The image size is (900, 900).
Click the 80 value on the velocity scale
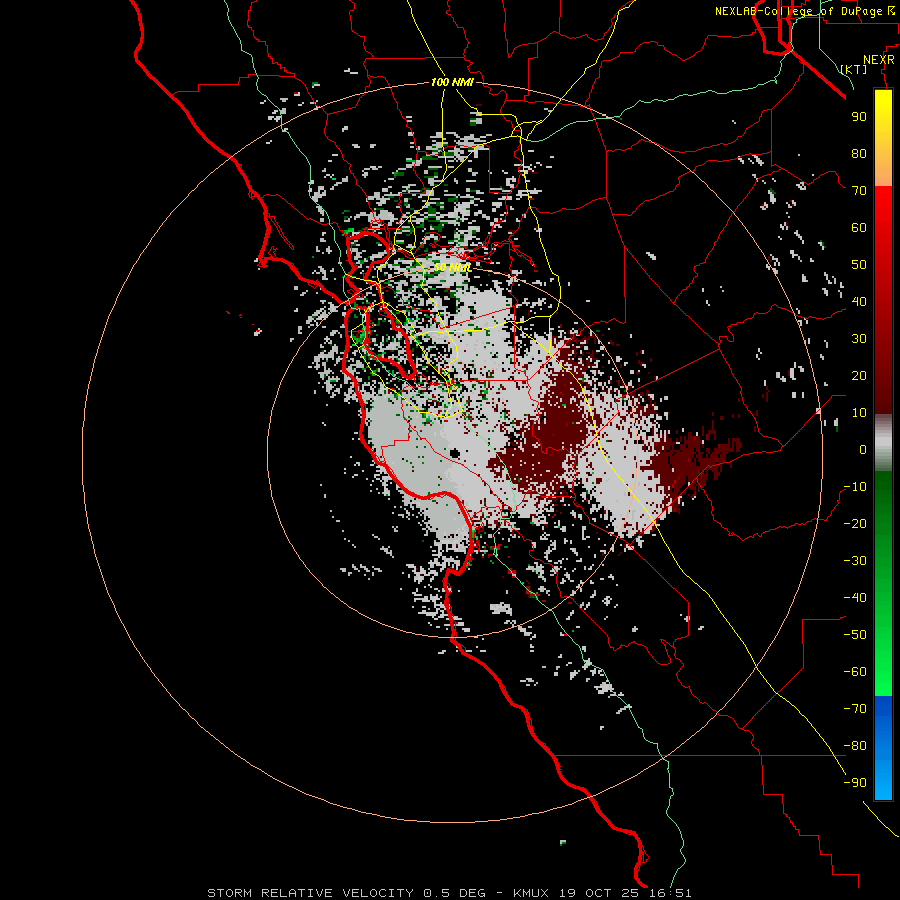859,154
